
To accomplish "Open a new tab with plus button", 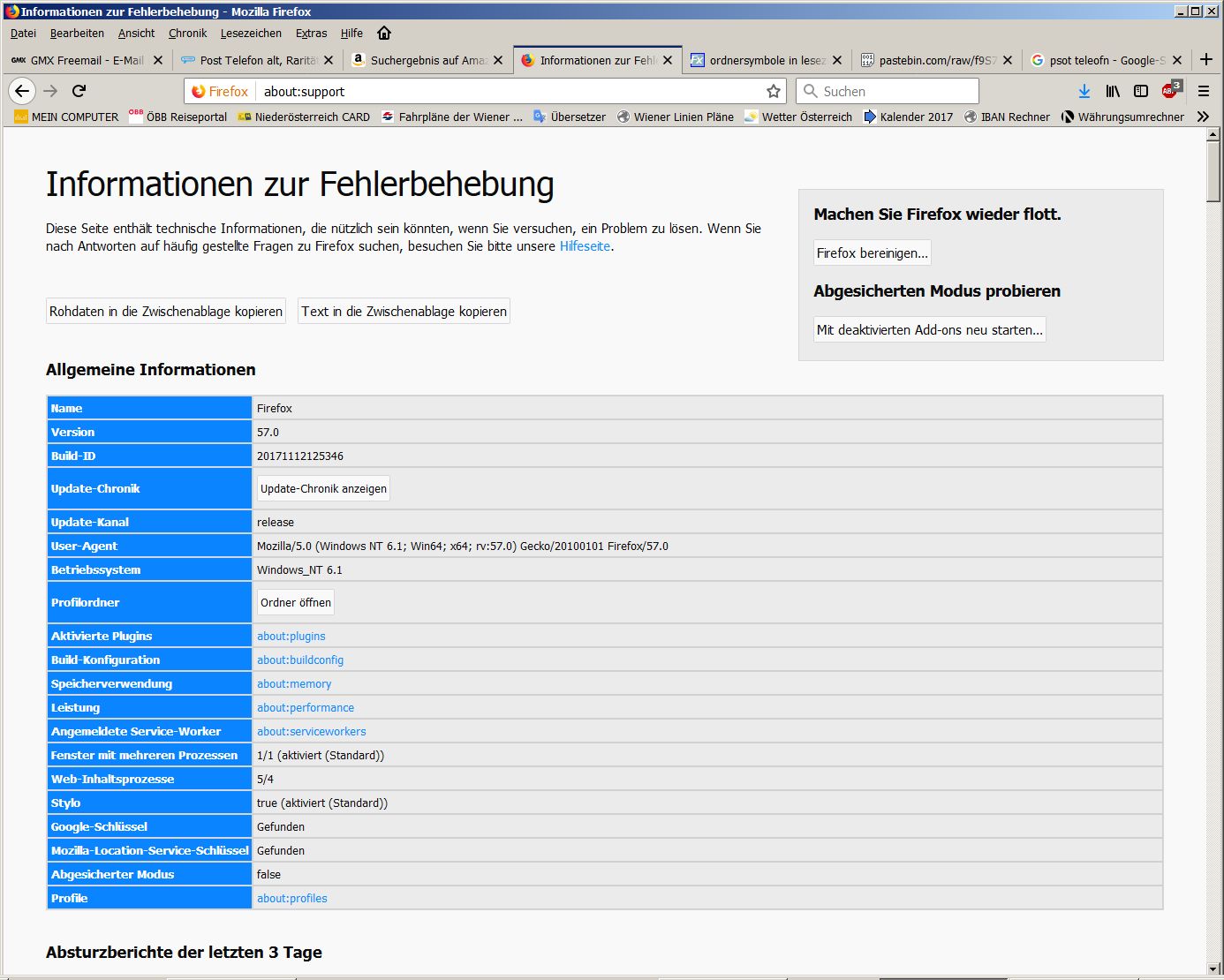I will pyautogui.click(x=1206, y=59).
